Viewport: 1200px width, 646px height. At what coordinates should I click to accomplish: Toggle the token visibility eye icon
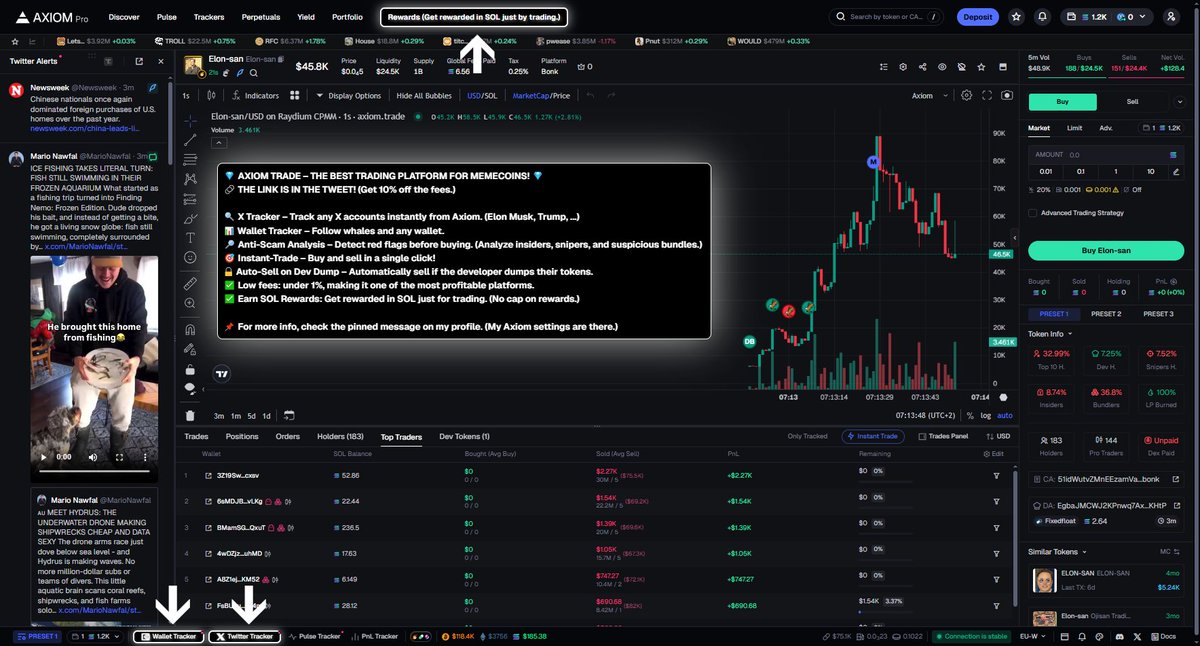[x=942, y=67]
